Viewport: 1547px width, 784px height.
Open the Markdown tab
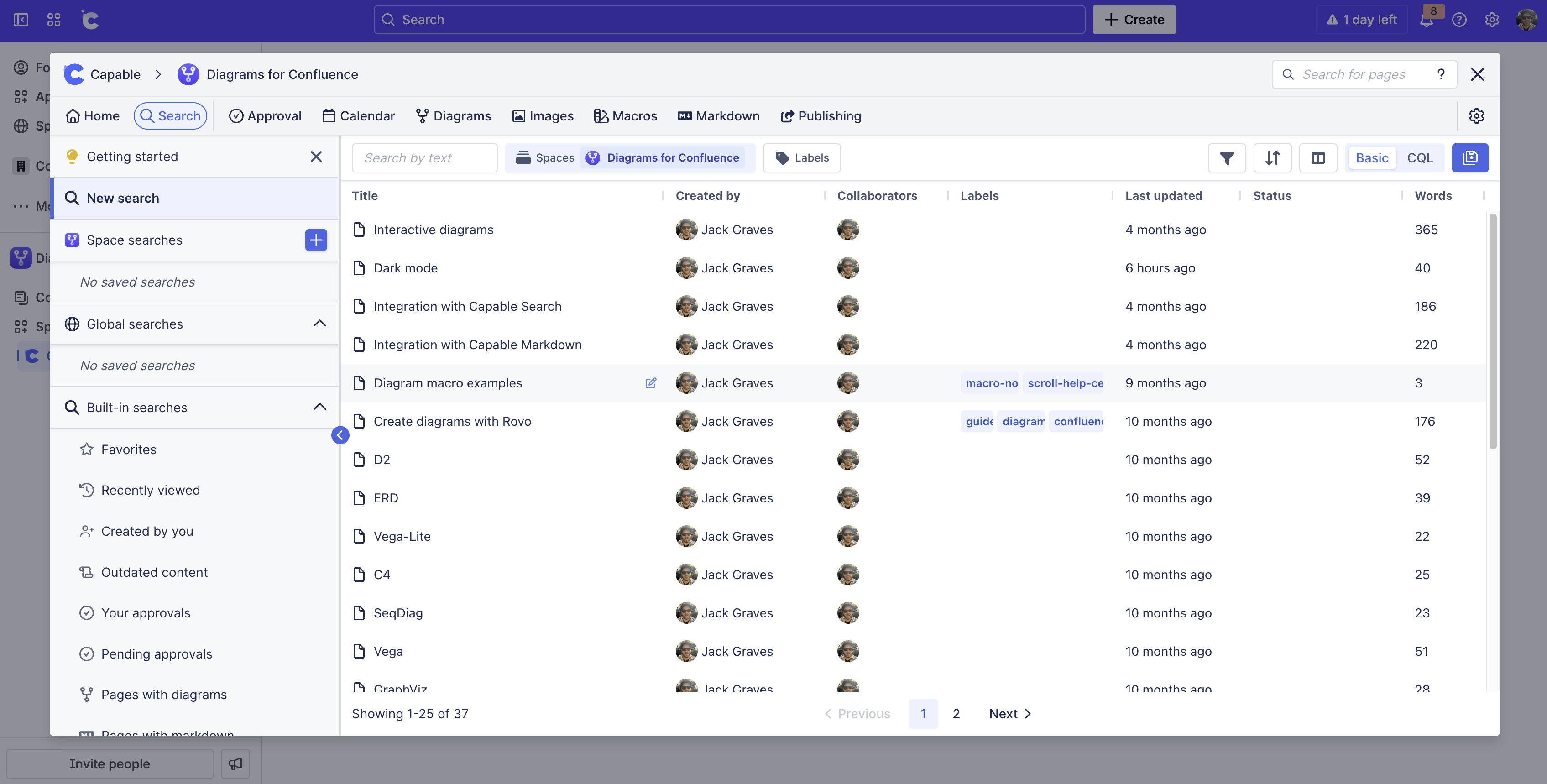click(718, 115)
